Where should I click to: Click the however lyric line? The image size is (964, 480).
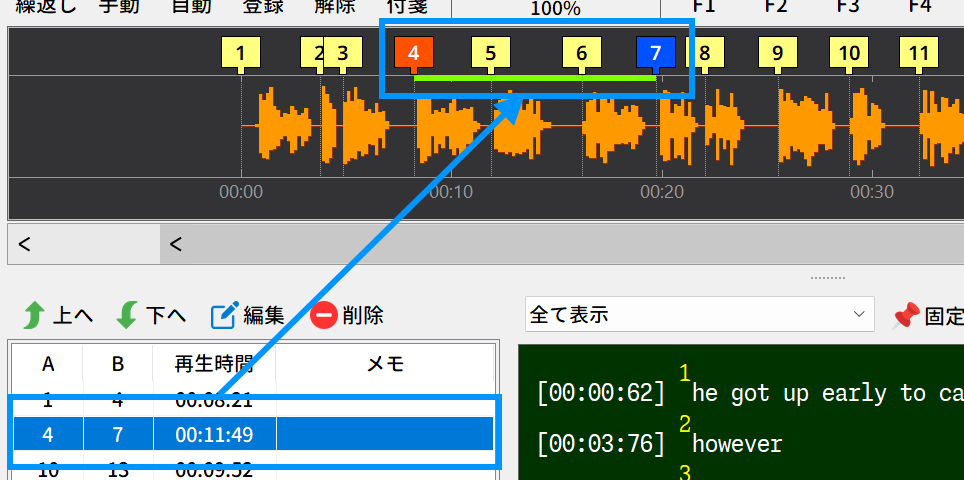coord(737,443)
